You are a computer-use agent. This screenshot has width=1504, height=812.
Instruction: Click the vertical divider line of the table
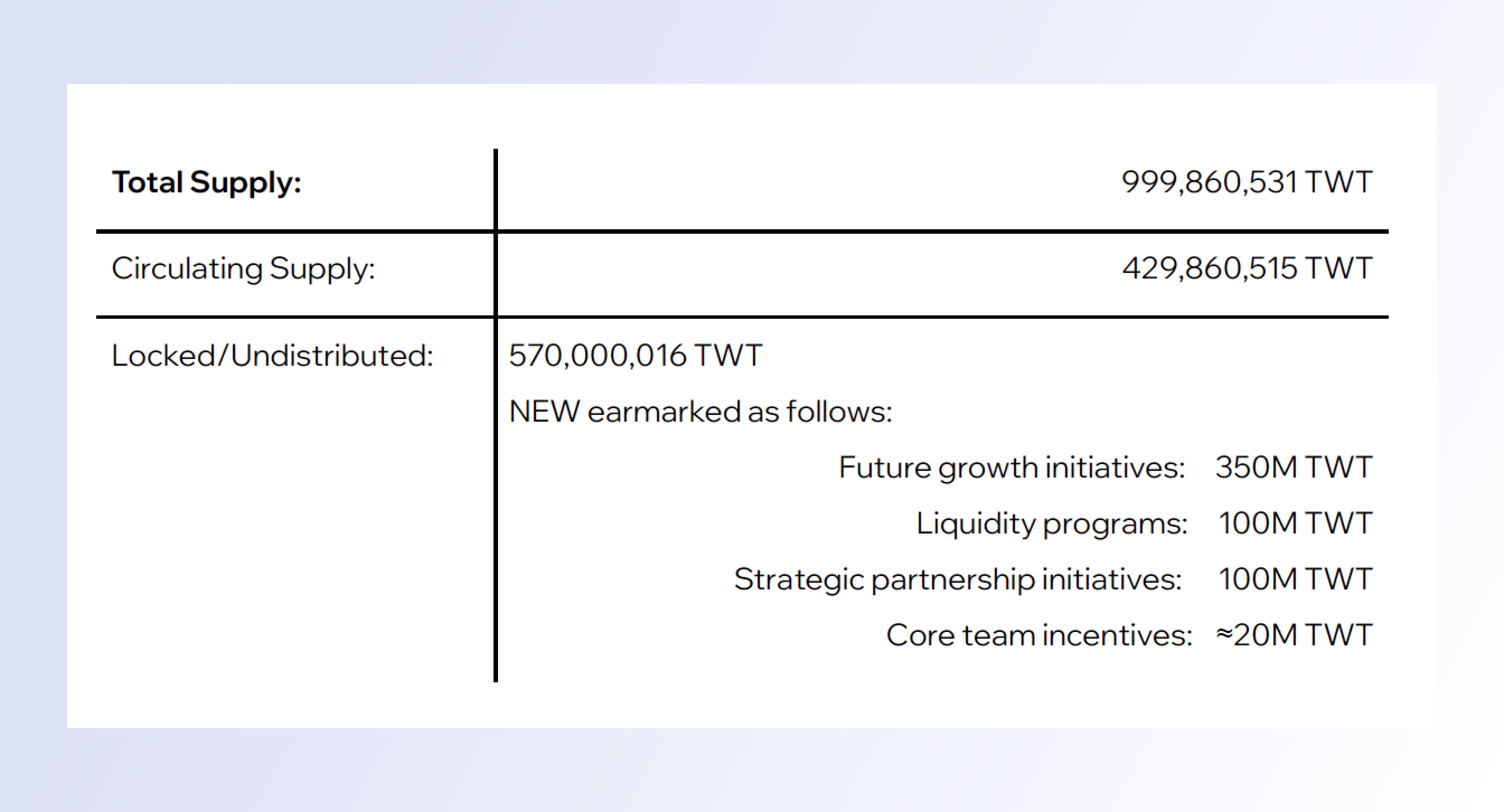tap(496, 496)
